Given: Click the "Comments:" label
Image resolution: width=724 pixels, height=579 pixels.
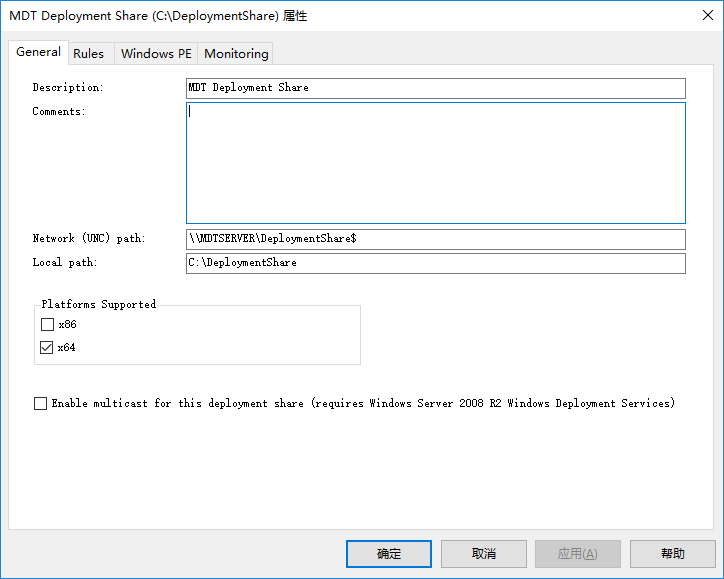Looking at the screenshot, I should 59,112.
